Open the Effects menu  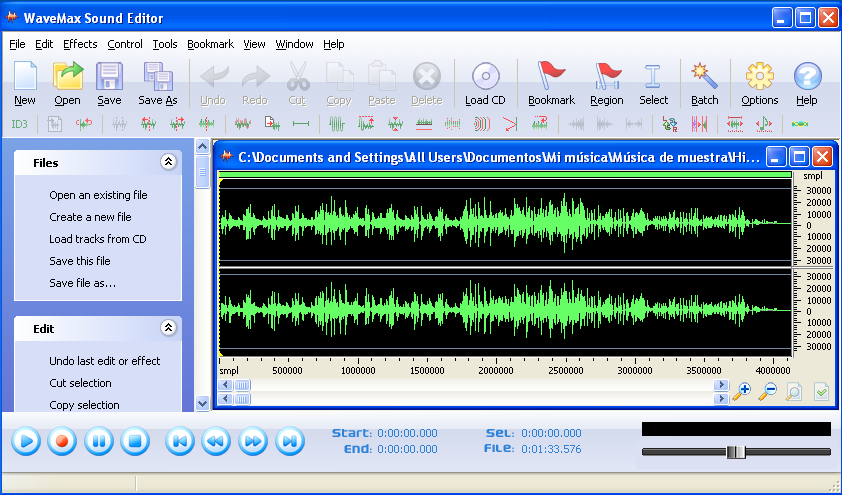tap(80, 44)
